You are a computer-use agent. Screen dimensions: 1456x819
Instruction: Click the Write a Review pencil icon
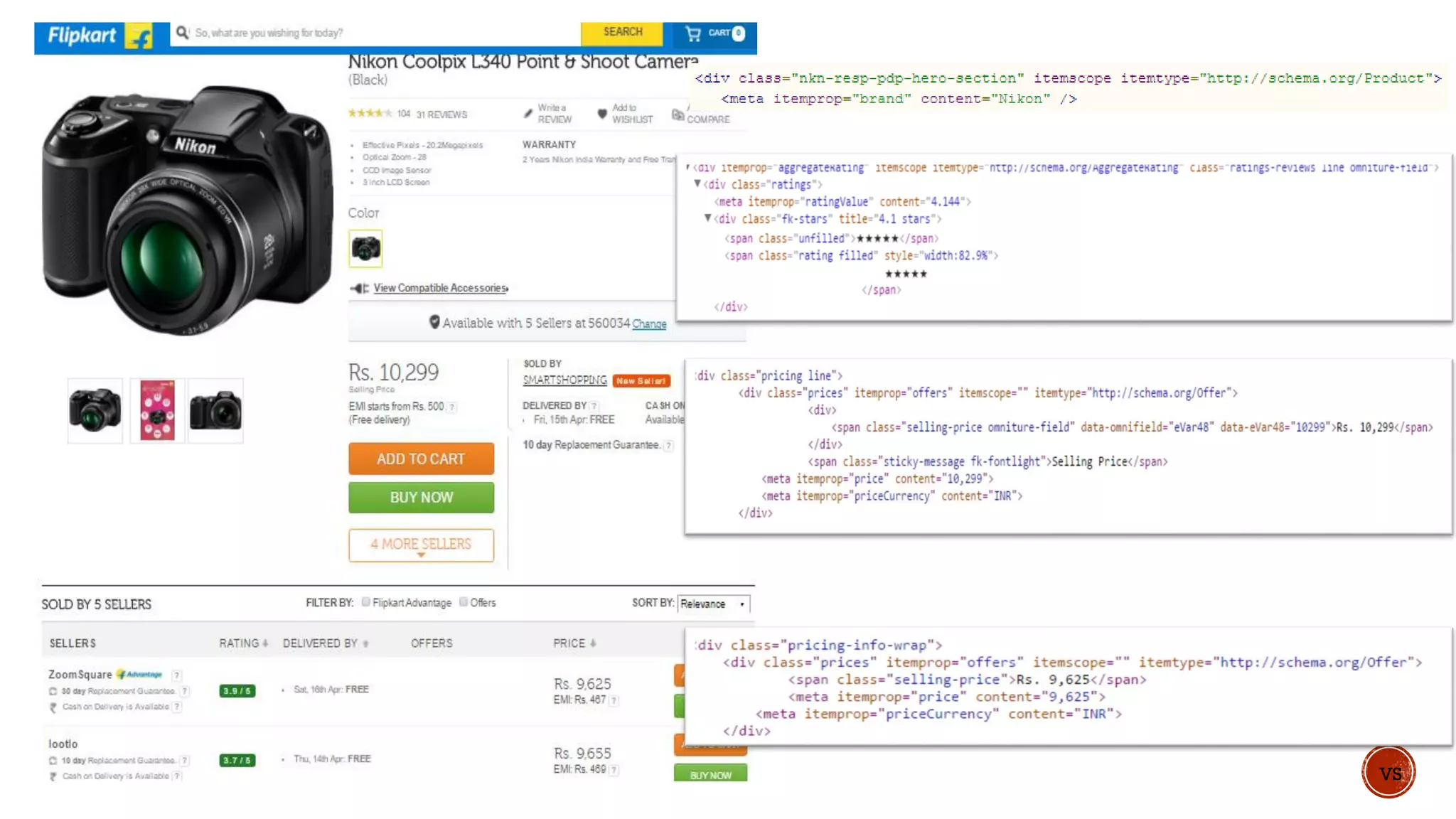[x=528, y=113]
